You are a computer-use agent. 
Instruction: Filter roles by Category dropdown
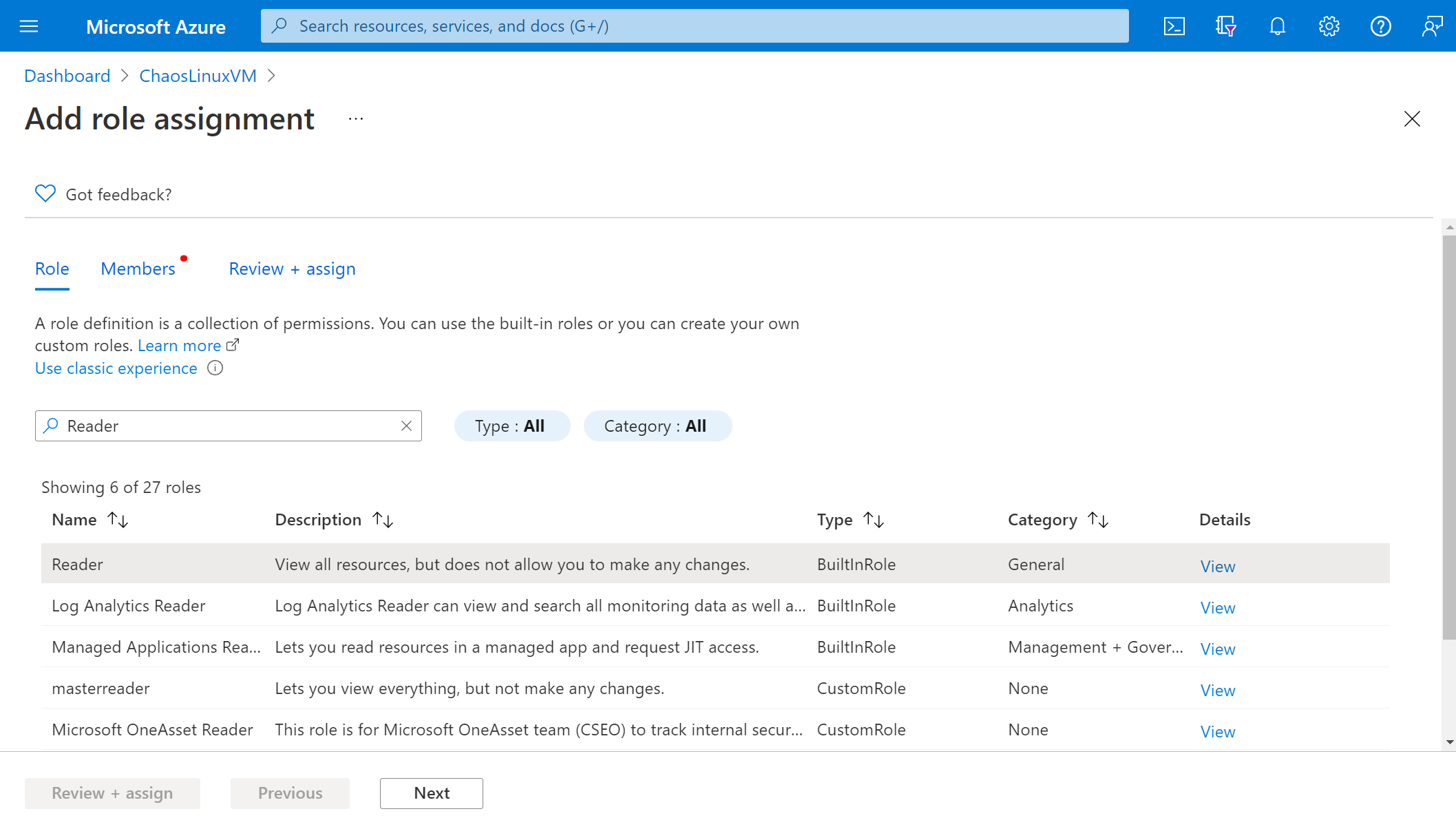[x=655, y=425]
